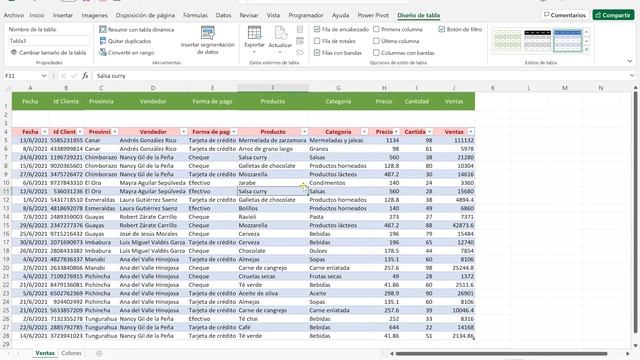Select the blue banded table style thumbnail
This screenshot has width=640, height=360.
tap(568, 41)
